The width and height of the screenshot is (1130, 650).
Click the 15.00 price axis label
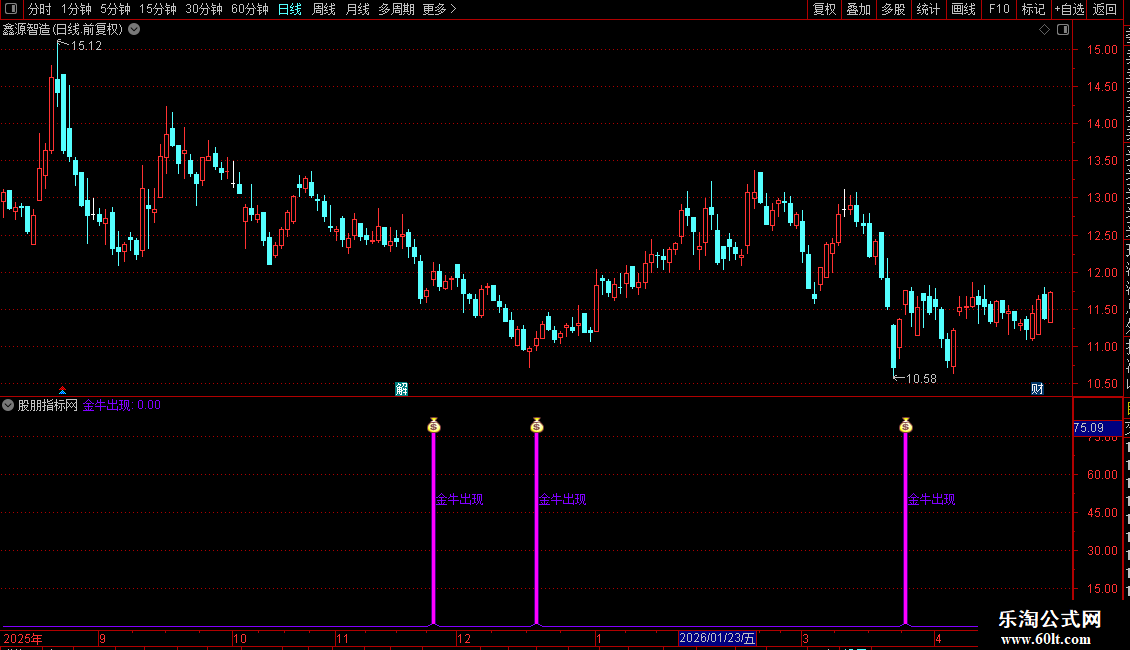(x=1103, y=50)
